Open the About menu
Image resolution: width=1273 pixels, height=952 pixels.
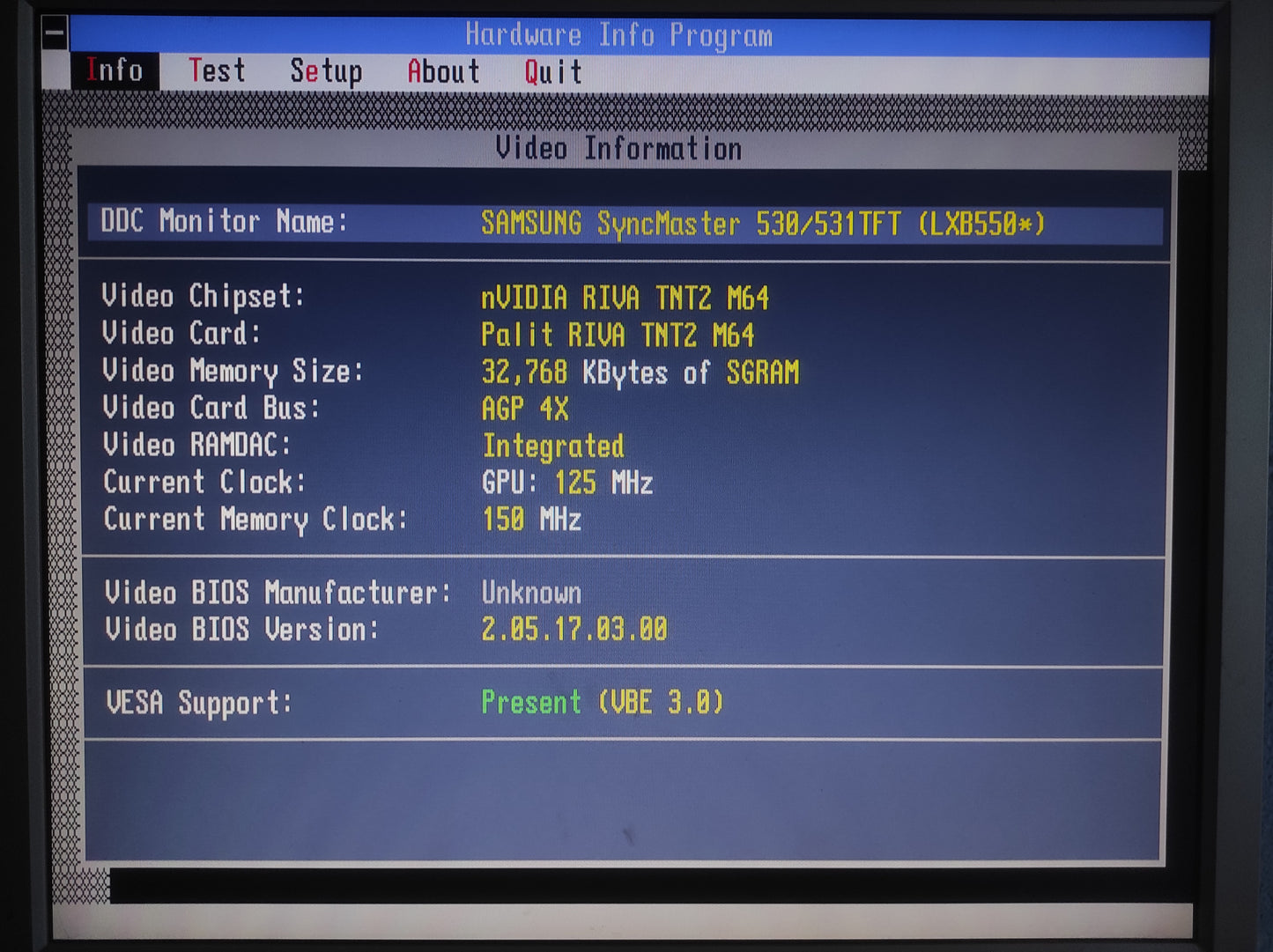click(x=444, y=70)
